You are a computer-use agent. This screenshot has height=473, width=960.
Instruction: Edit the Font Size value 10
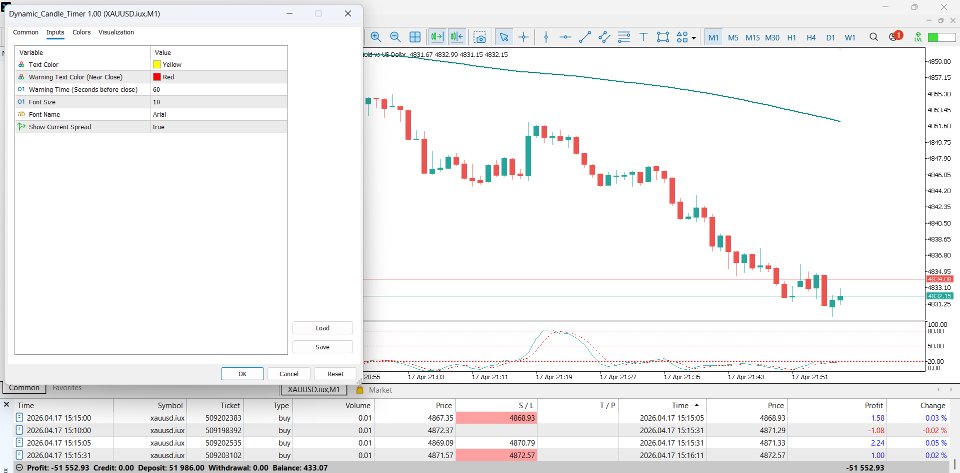pos(219,102)
